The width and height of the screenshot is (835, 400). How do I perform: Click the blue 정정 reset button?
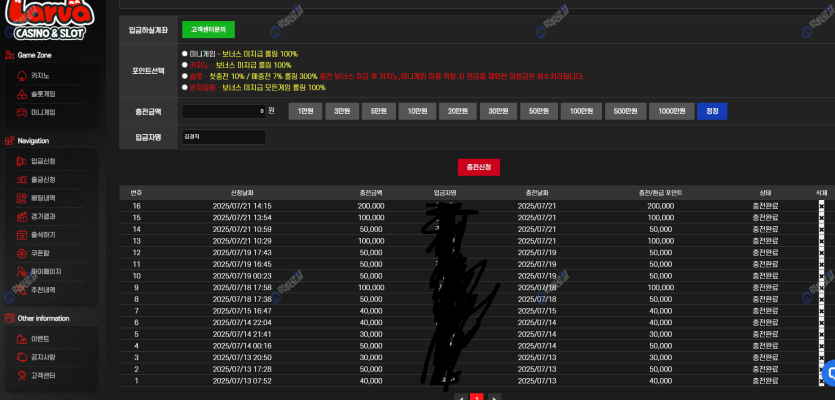point(712,111)
